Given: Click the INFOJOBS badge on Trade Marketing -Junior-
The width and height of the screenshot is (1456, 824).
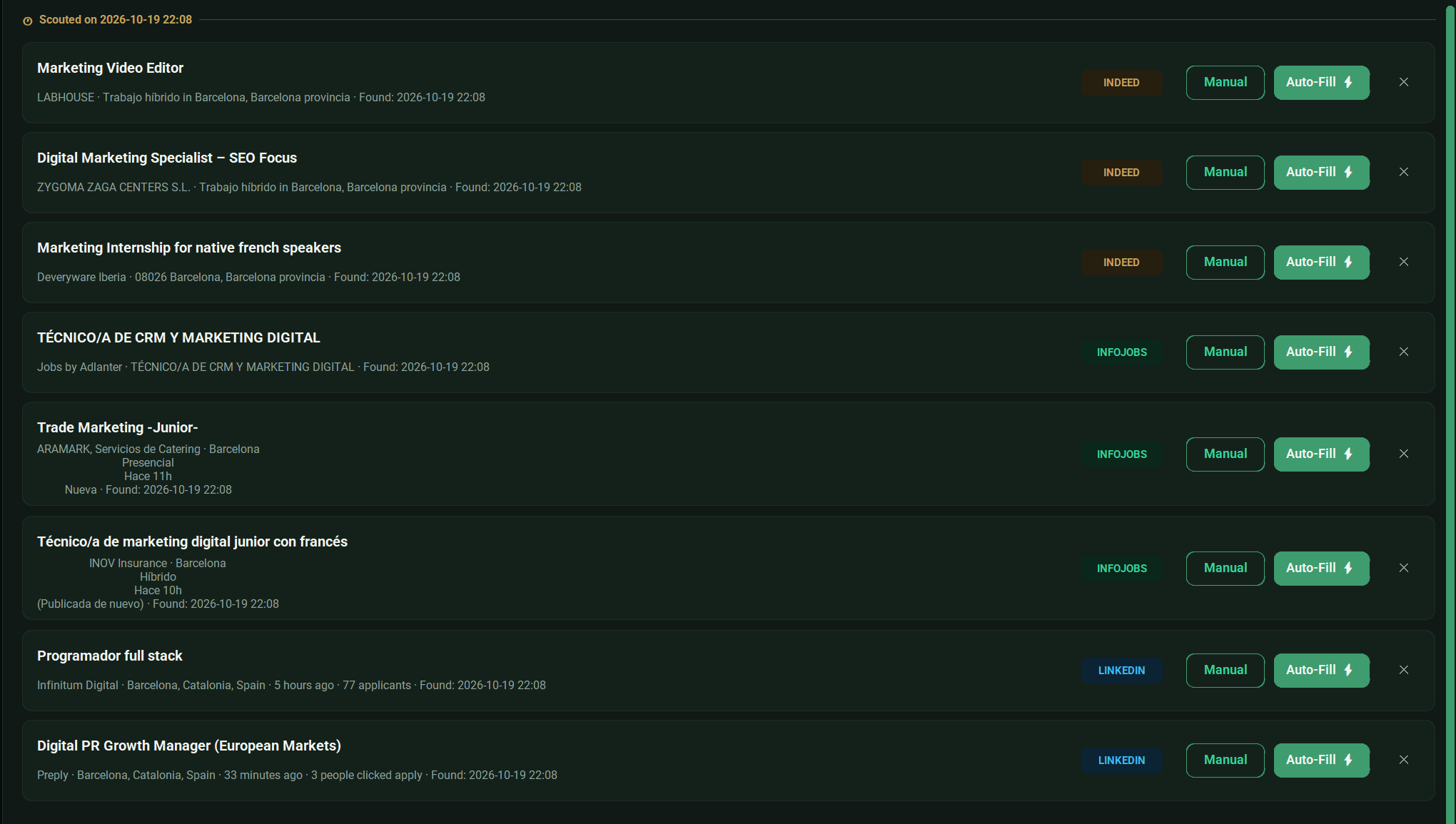Looking at the screenshot, I should point(1121,454).
